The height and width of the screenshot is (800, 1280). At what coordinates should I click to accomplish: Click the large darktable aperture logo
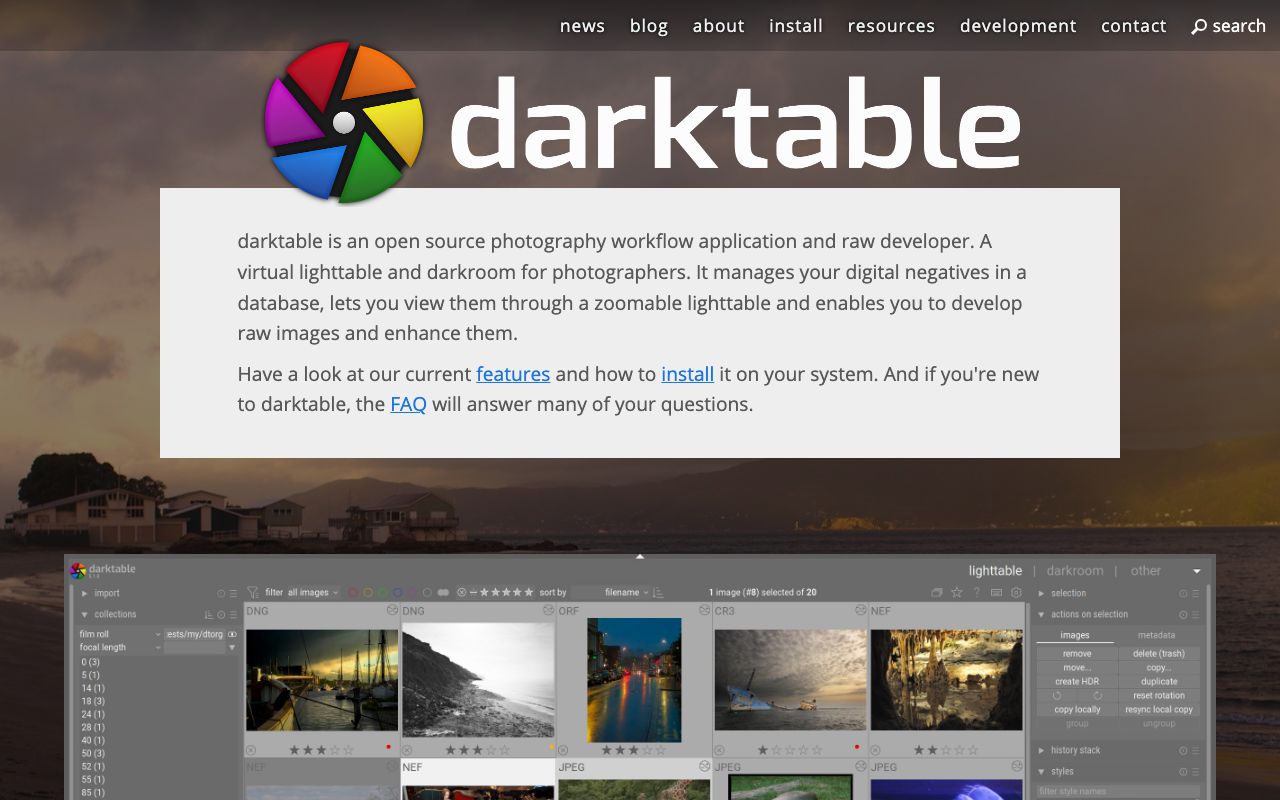click(x=343, y=122)
